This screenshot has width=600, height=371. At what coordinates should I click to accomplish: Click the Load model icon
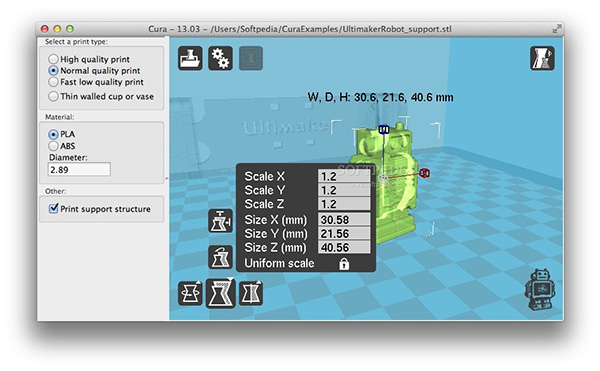190,58
